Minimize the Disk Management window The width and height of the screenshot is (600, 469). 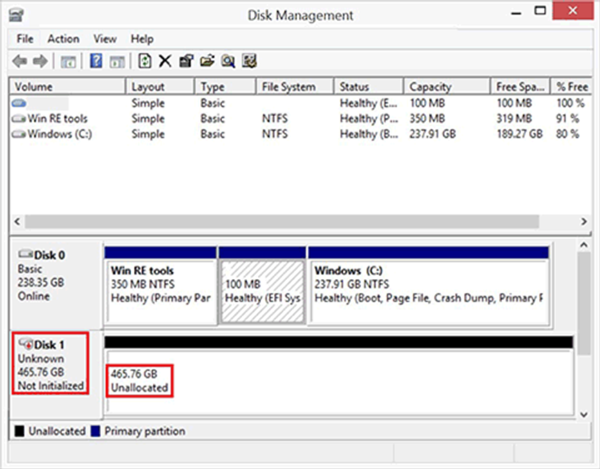click(516, 12)
